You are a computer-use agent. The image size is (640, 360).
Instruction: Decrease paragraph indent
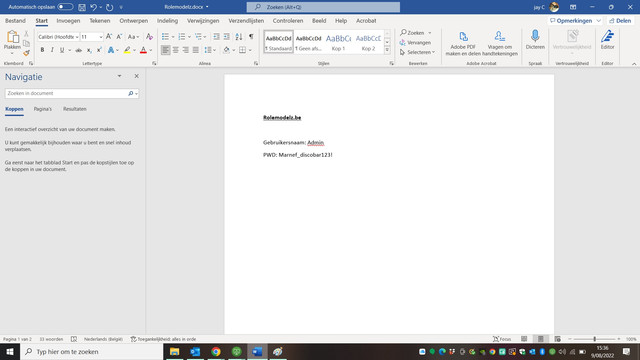pyautogui.click(x=216, y=37)
